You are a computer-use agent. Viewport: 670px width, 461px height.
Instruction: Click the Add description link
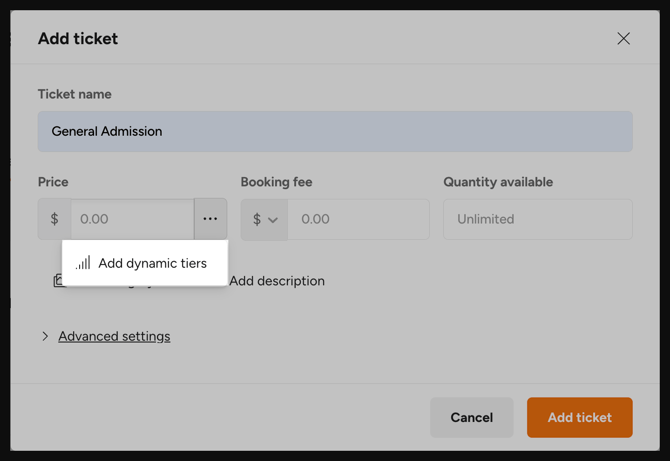pos(277,281)
